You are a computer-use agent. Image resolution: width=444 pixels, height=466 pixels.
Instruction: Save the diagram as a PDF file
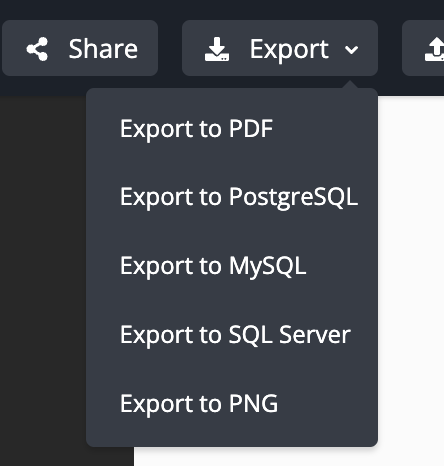coord(196,129)
